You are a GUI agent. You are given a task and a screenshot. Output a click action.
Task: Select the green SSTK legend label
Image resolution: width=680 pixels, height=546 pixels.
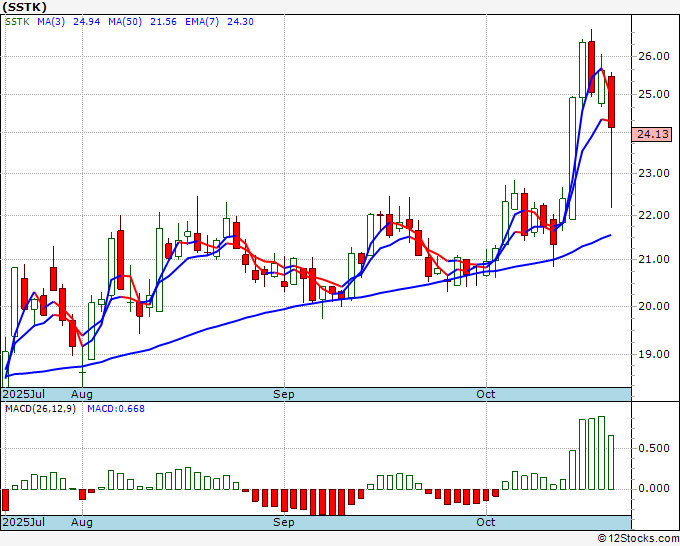[x=17, y=22]
